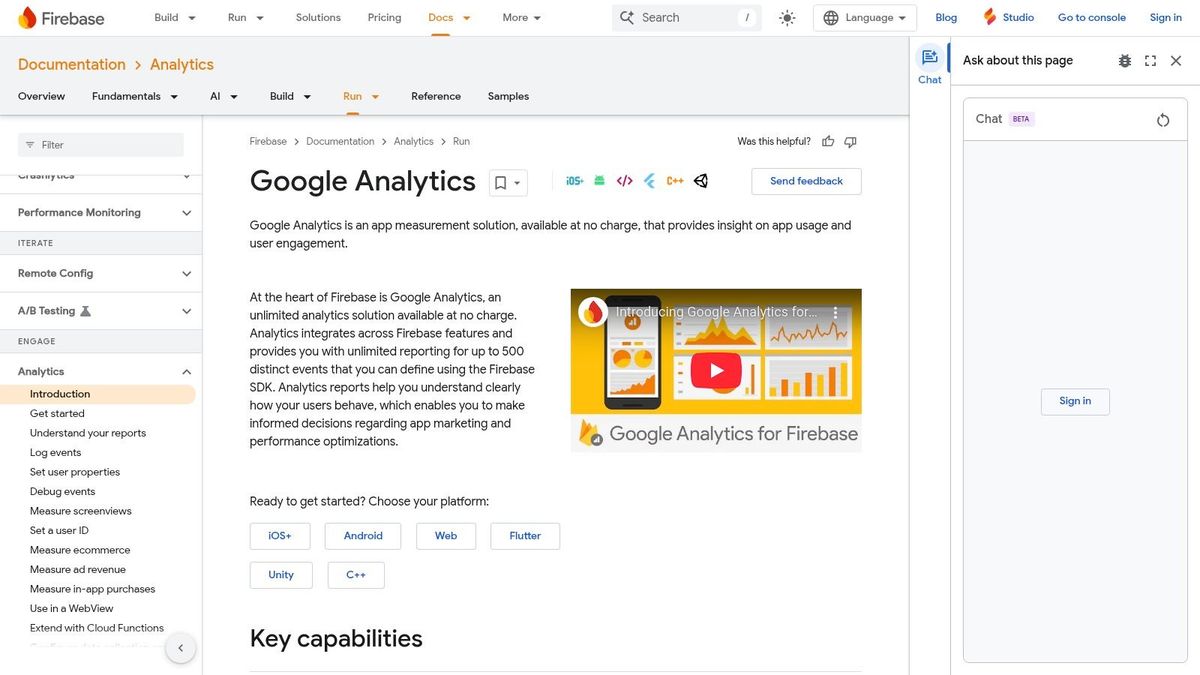Image resolution: width=1200 pixels, height=675 pixels.
Task: Open the Firebase Studio flame icon
Action: coord(989,17)
